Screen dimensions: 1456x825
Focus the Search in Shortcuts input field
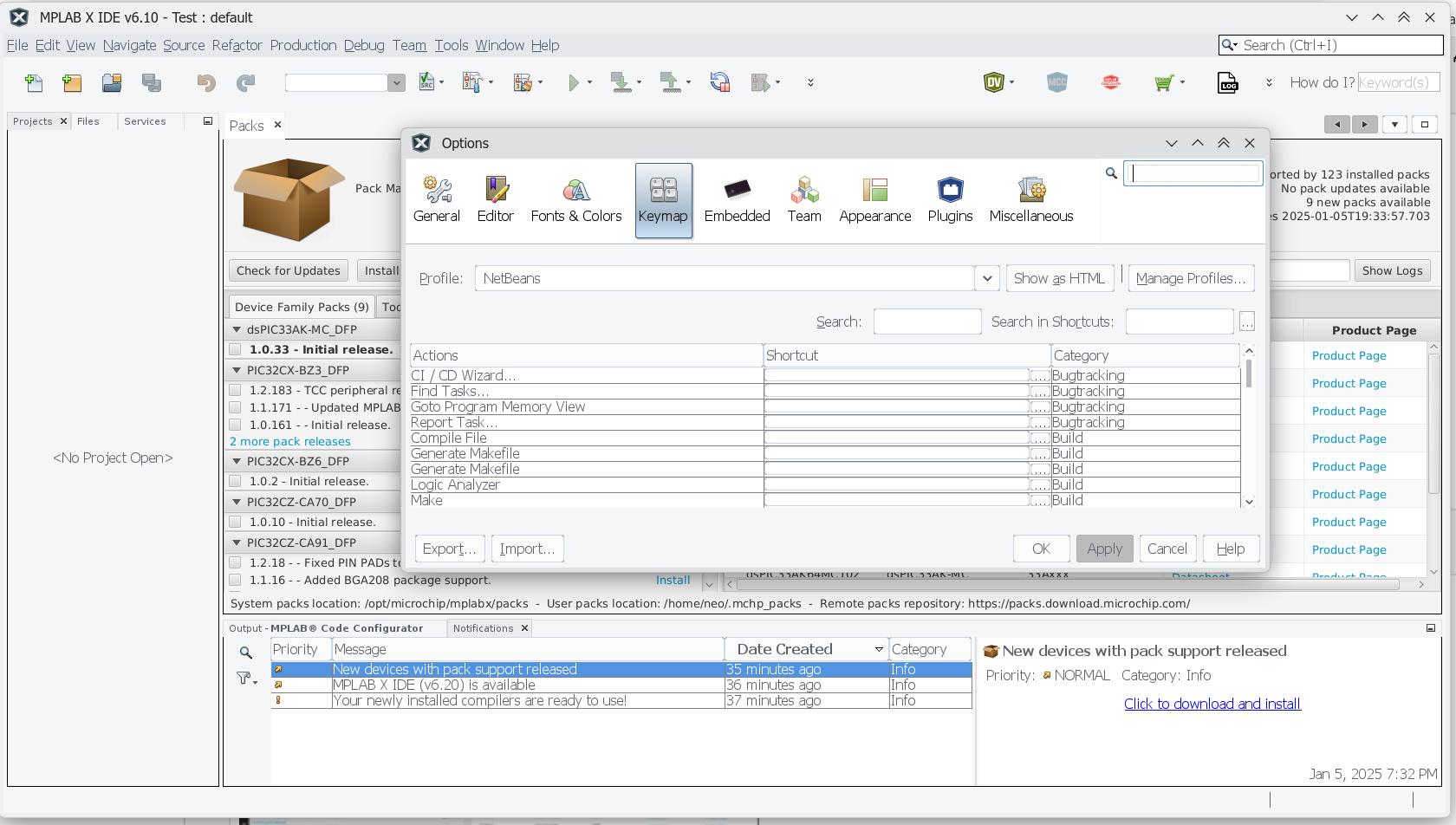1180,322
